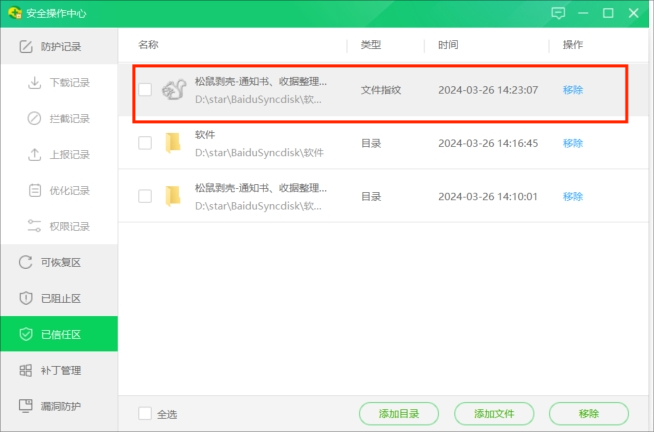Click the folder icon in third row
654x432 pixels.
tap(174, 196)
